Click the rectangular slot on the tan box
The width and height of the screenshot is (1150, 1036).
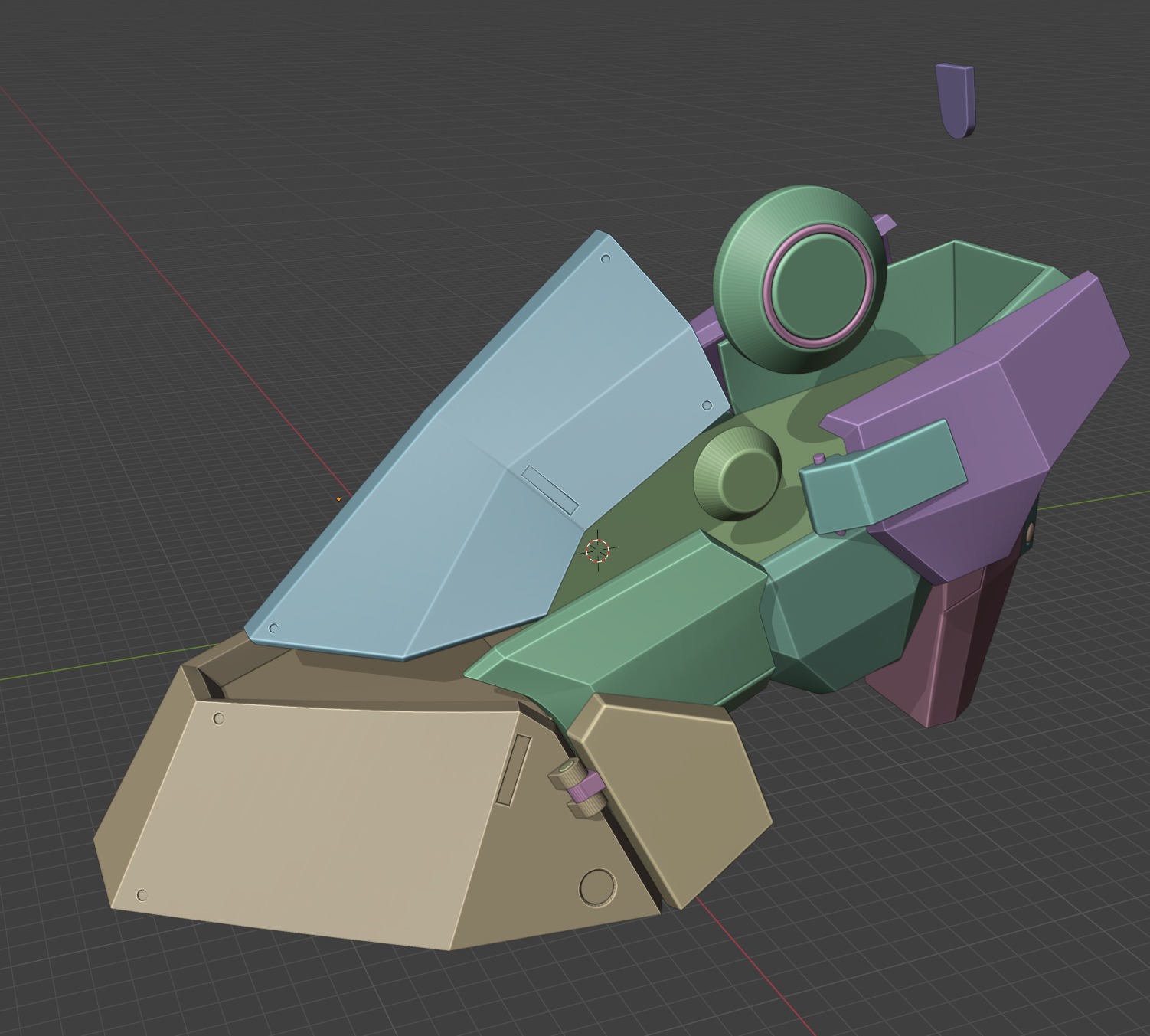pos(514,770)
